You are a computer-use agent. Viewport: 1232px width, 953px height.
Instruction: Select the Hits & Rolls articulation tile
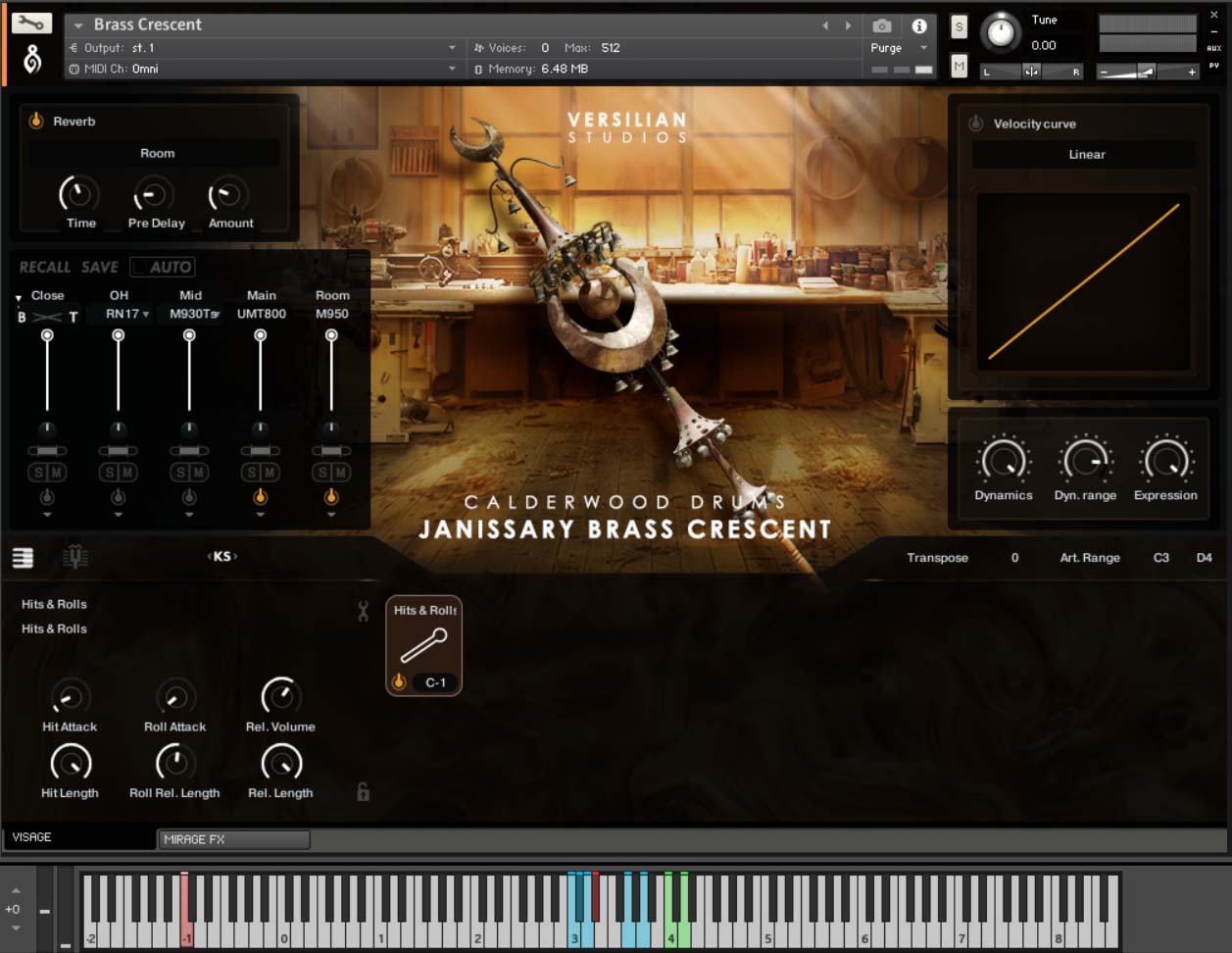(x=423, y=645)
